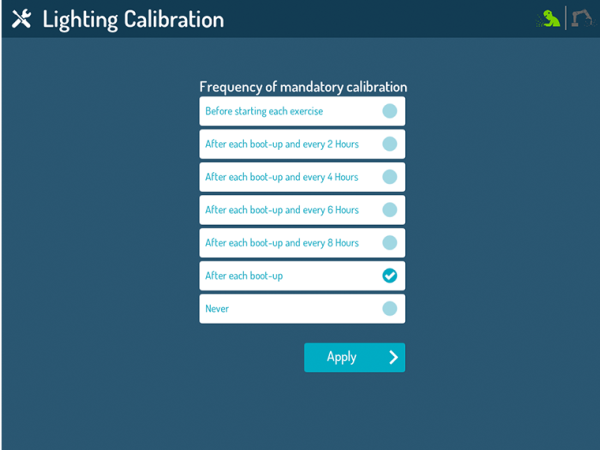Click 'After each boot-up and every 8 Hours' text
The width and height of the screenshot is (600, 450).
(x=282, y=243)
